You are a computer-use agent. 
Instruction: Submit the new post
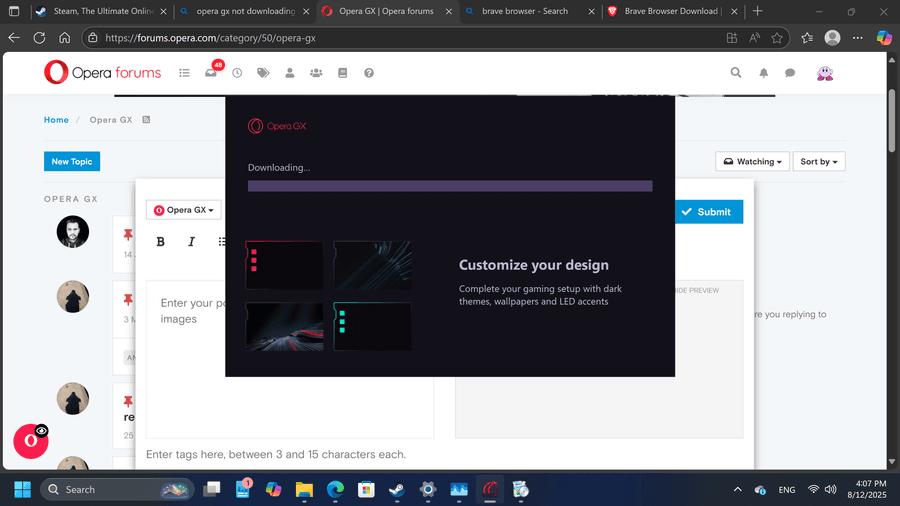coord(708,212)
